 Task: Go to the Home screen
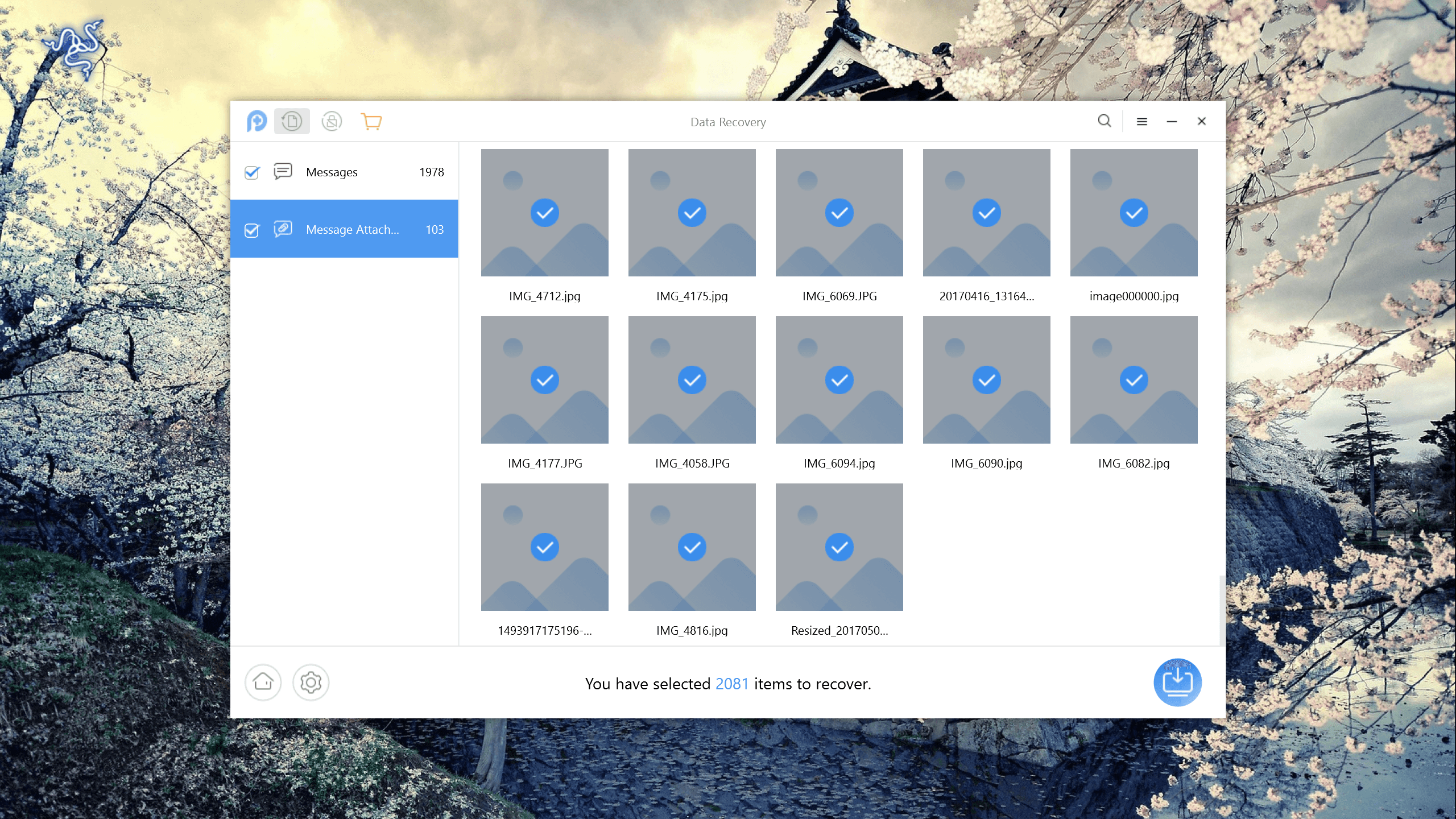click(263, 682)
